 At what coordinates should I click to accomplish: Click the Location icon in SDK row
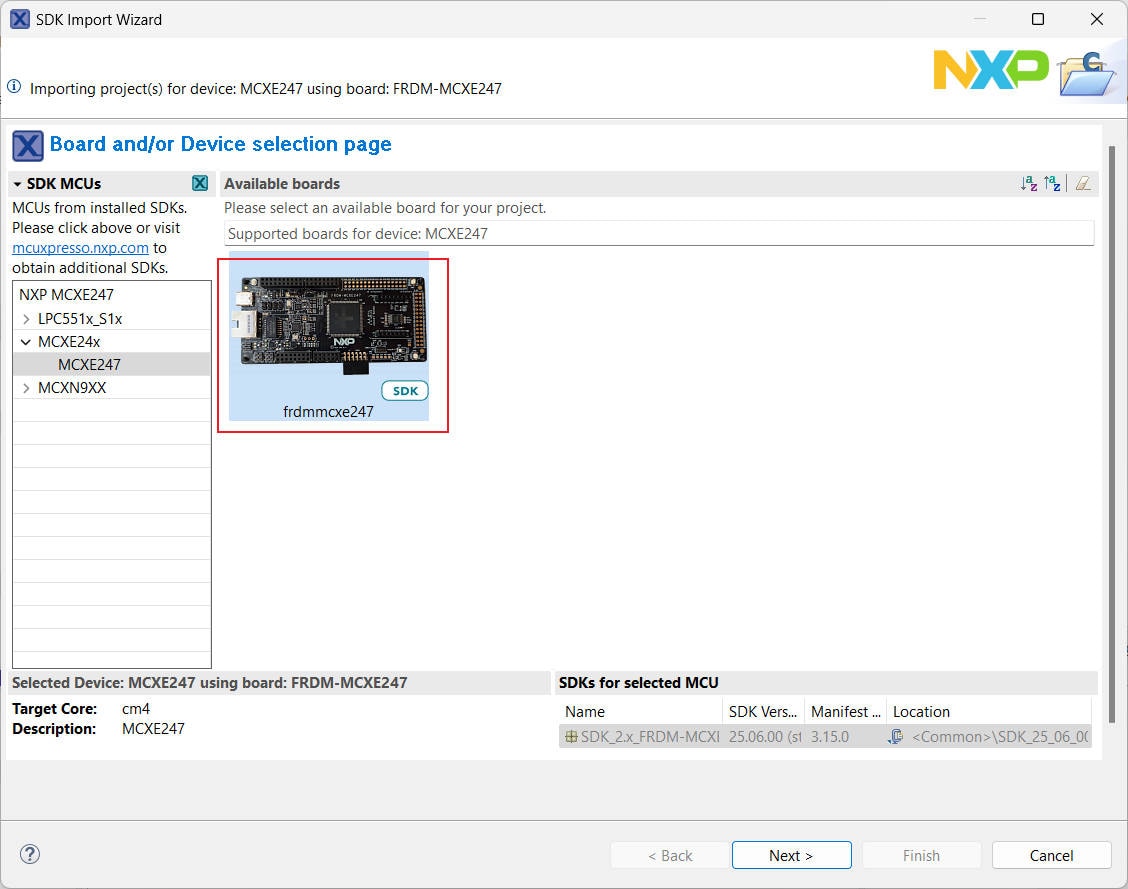tap(897, 737)
